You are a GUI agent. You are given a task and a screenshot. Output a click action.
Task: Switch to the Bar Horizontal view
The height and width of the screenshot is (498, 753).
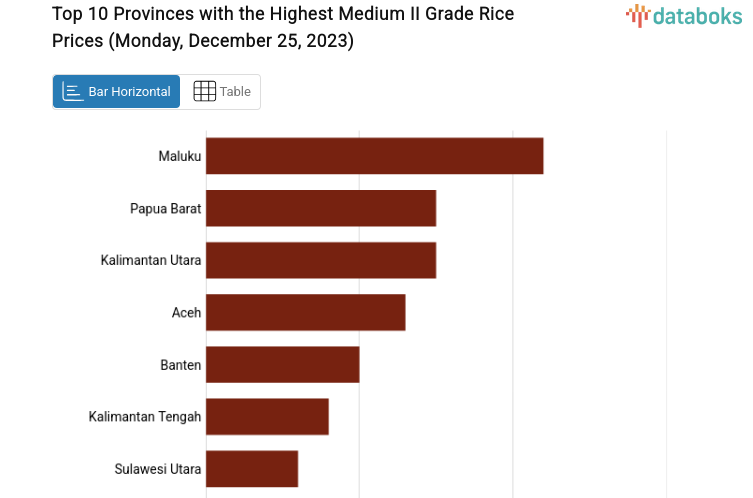pyautogui.click(x=117, y=92)
